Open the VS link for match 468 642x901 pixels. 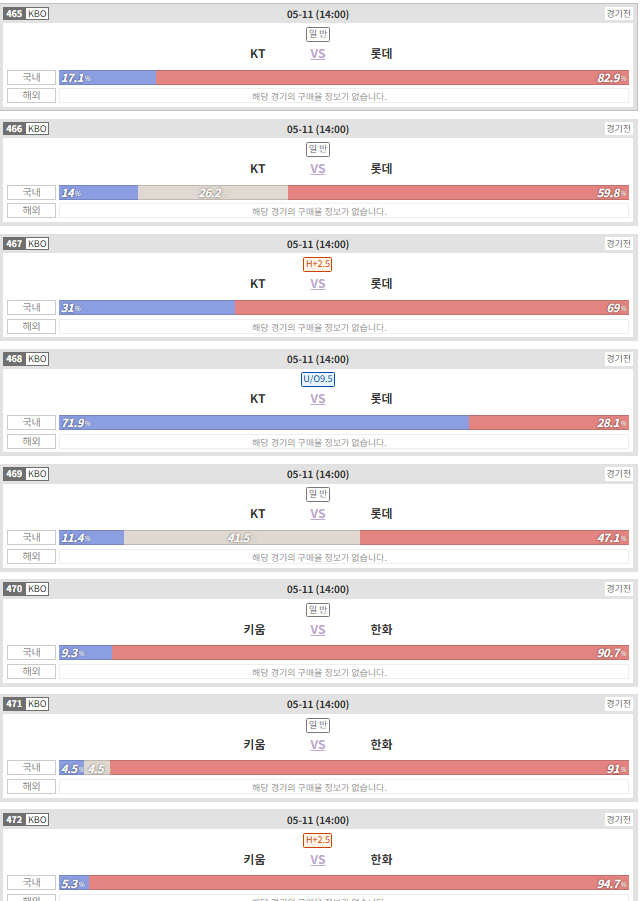pyautogui.click(x=318, y=399)
